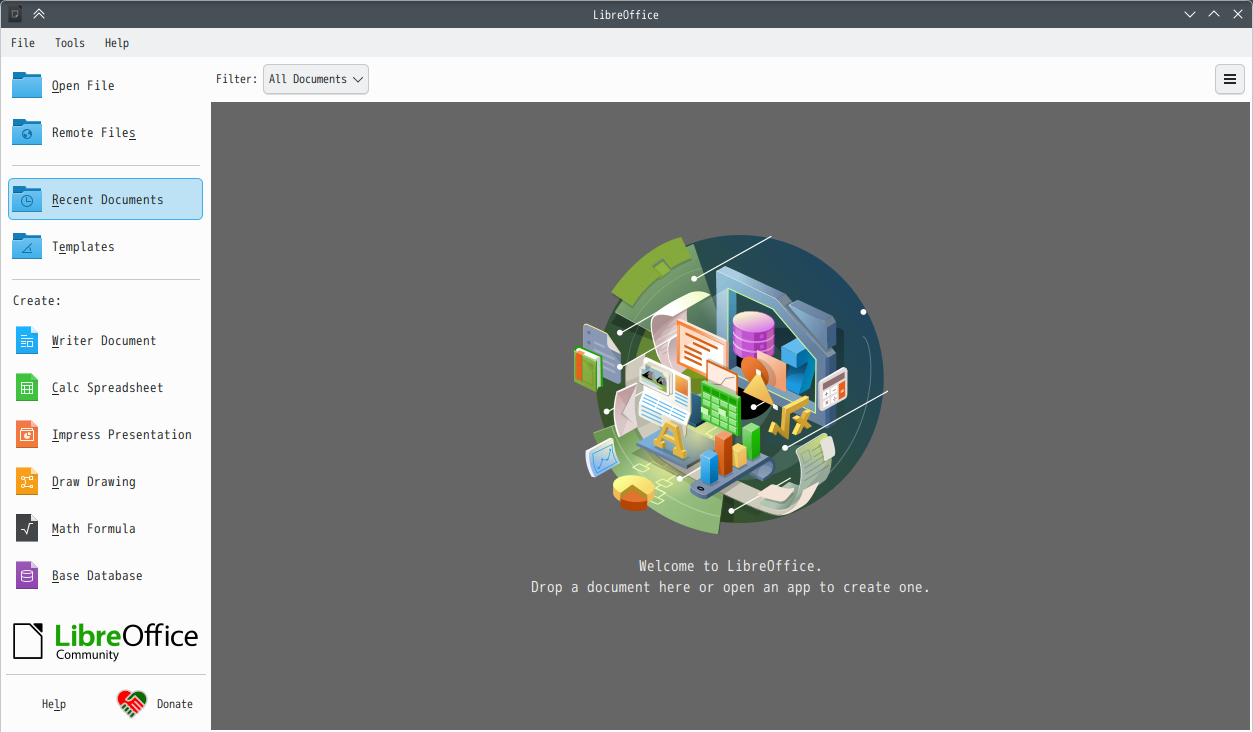This screenshot has width=1253, height=732.
Task: Open the All Documents filter dropdown
Action: 316,79
